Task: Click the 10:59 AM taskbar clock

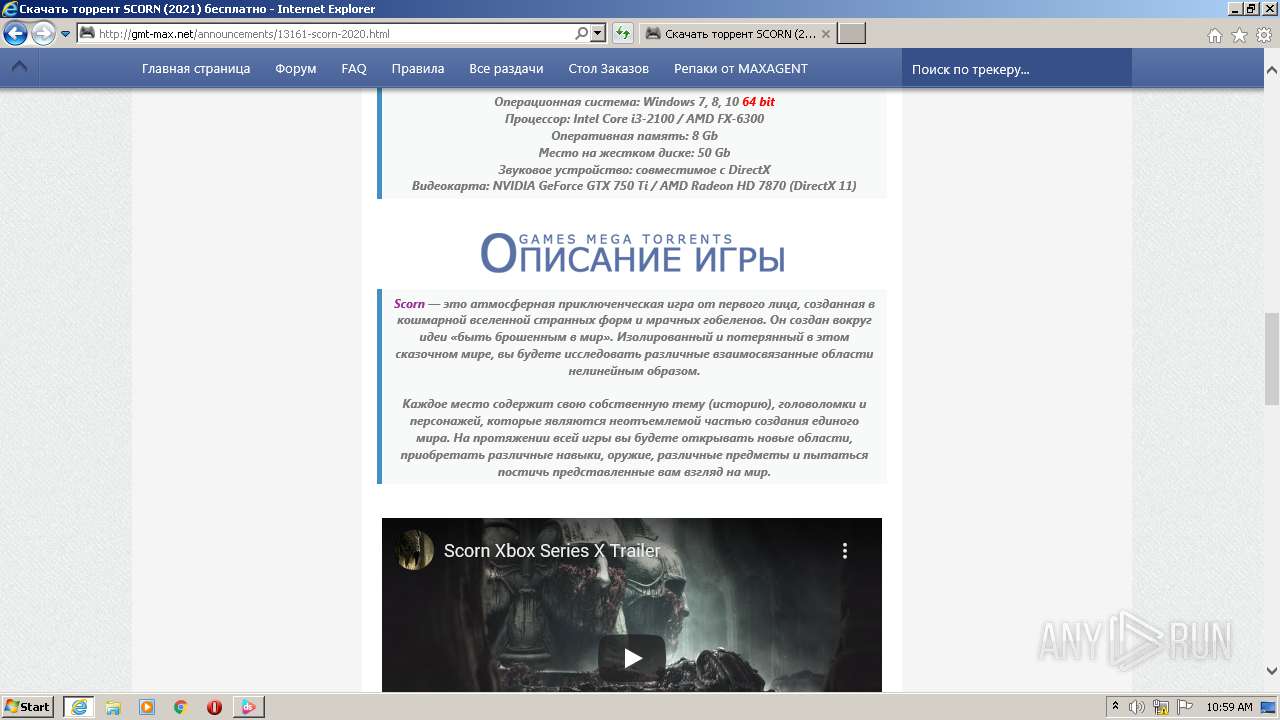Action: point(1229,707)
